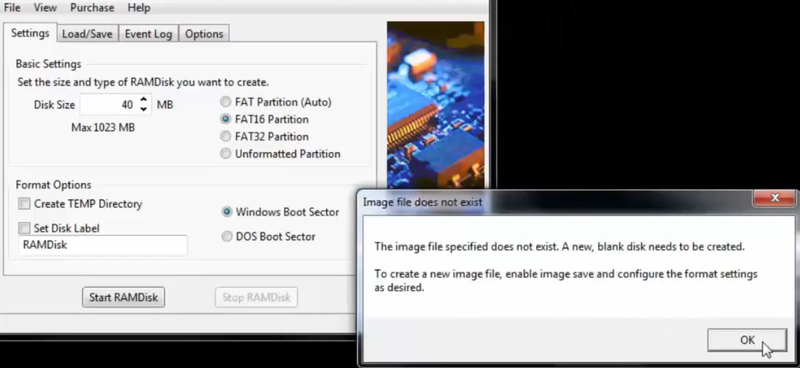This screenshot has width=800, height=368.
Task: Select FAT16 Partition option
Action: pos(264,119)
